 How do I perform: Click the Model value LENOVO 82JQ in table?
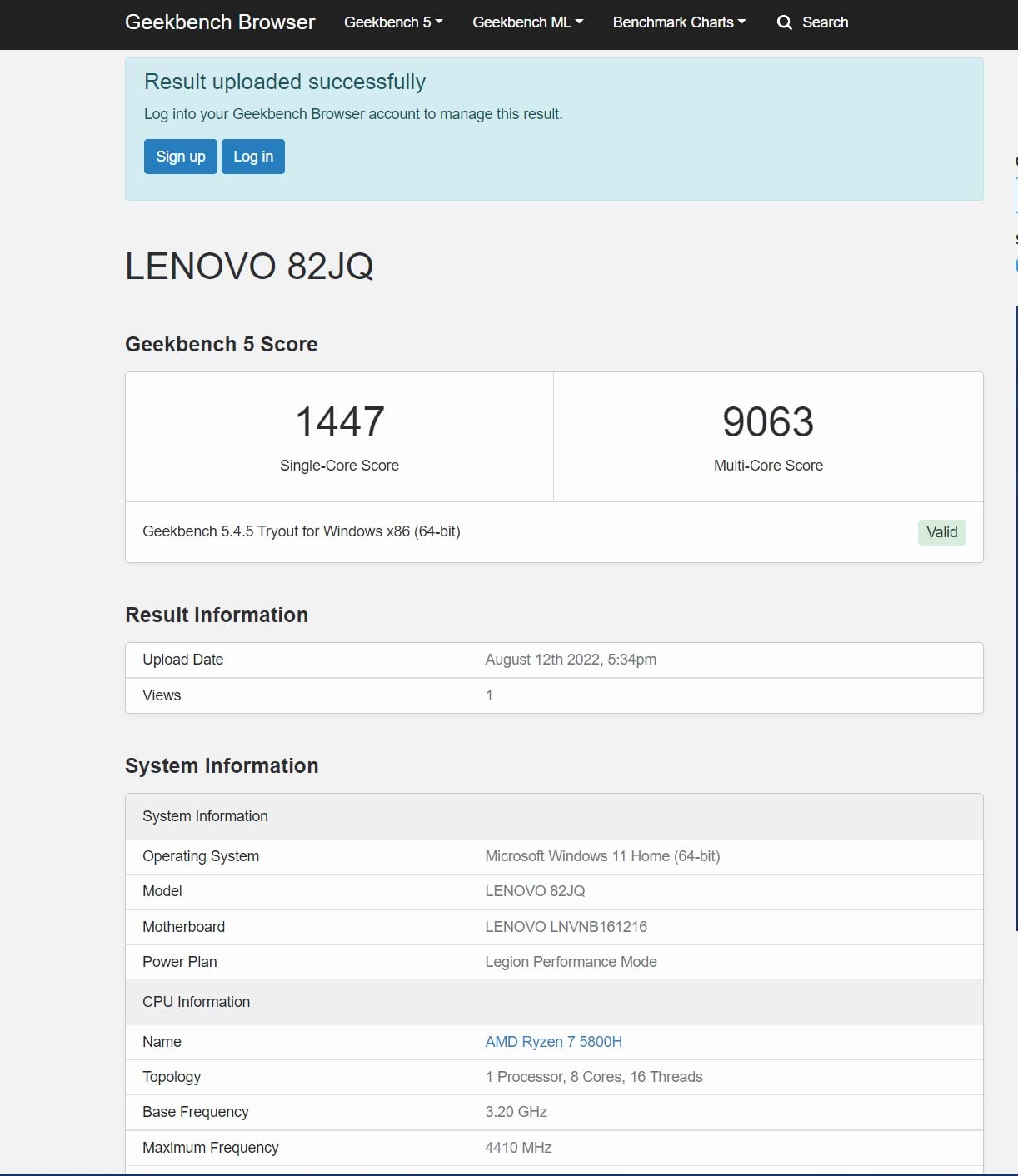click(x=536, y=891)
